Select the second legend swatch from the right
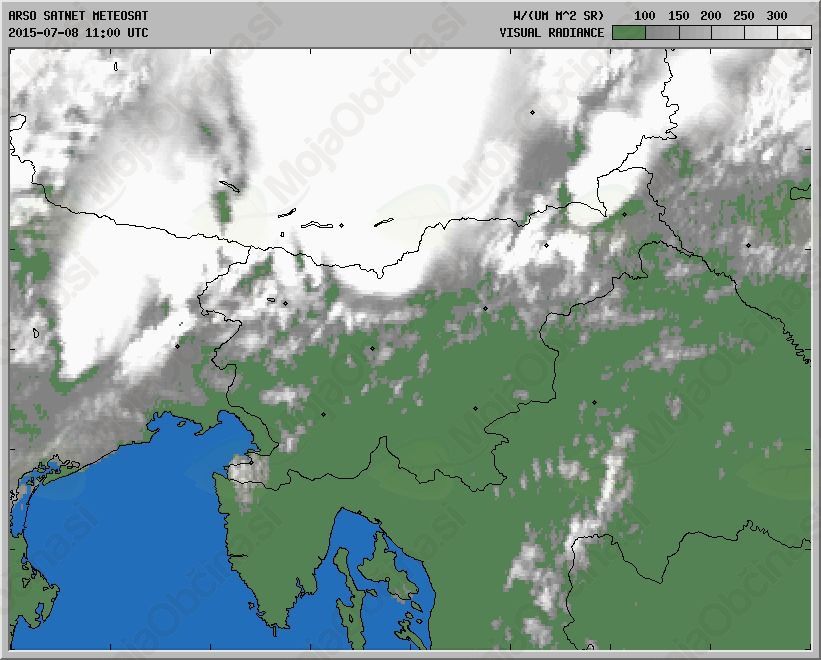 point(761,33)
